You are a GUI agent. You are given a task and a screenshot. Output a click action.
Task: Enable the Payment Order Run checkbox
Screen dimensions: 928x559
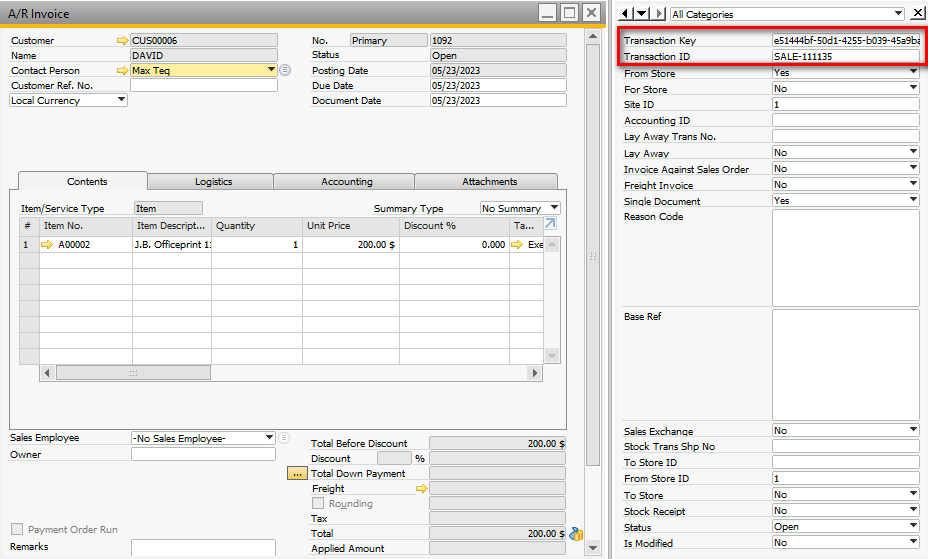tap(16, 529)
